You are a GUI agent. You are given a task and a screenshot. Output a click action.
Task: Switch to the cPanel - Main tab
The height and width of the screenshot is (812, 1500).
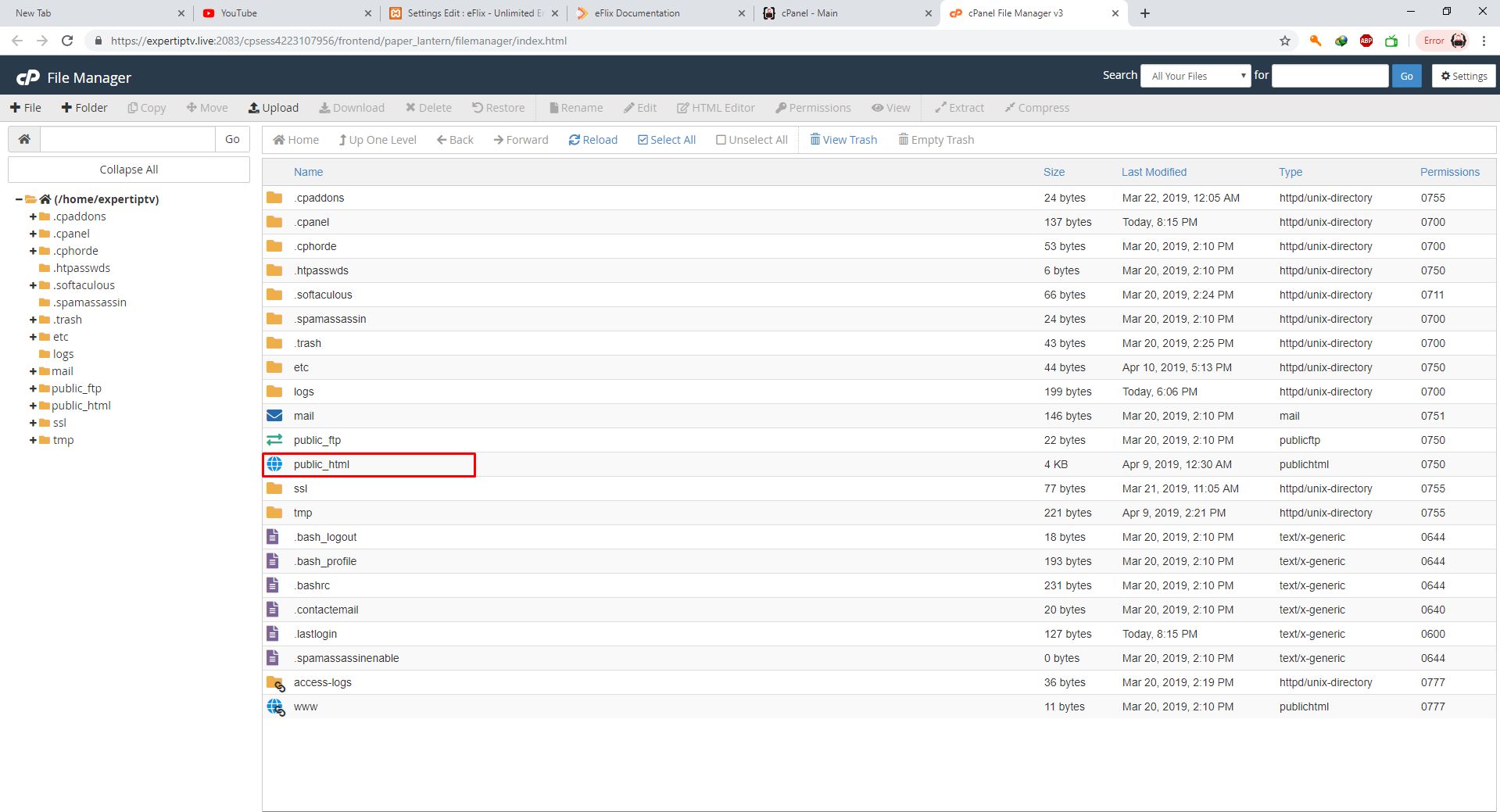pos(847,13)
